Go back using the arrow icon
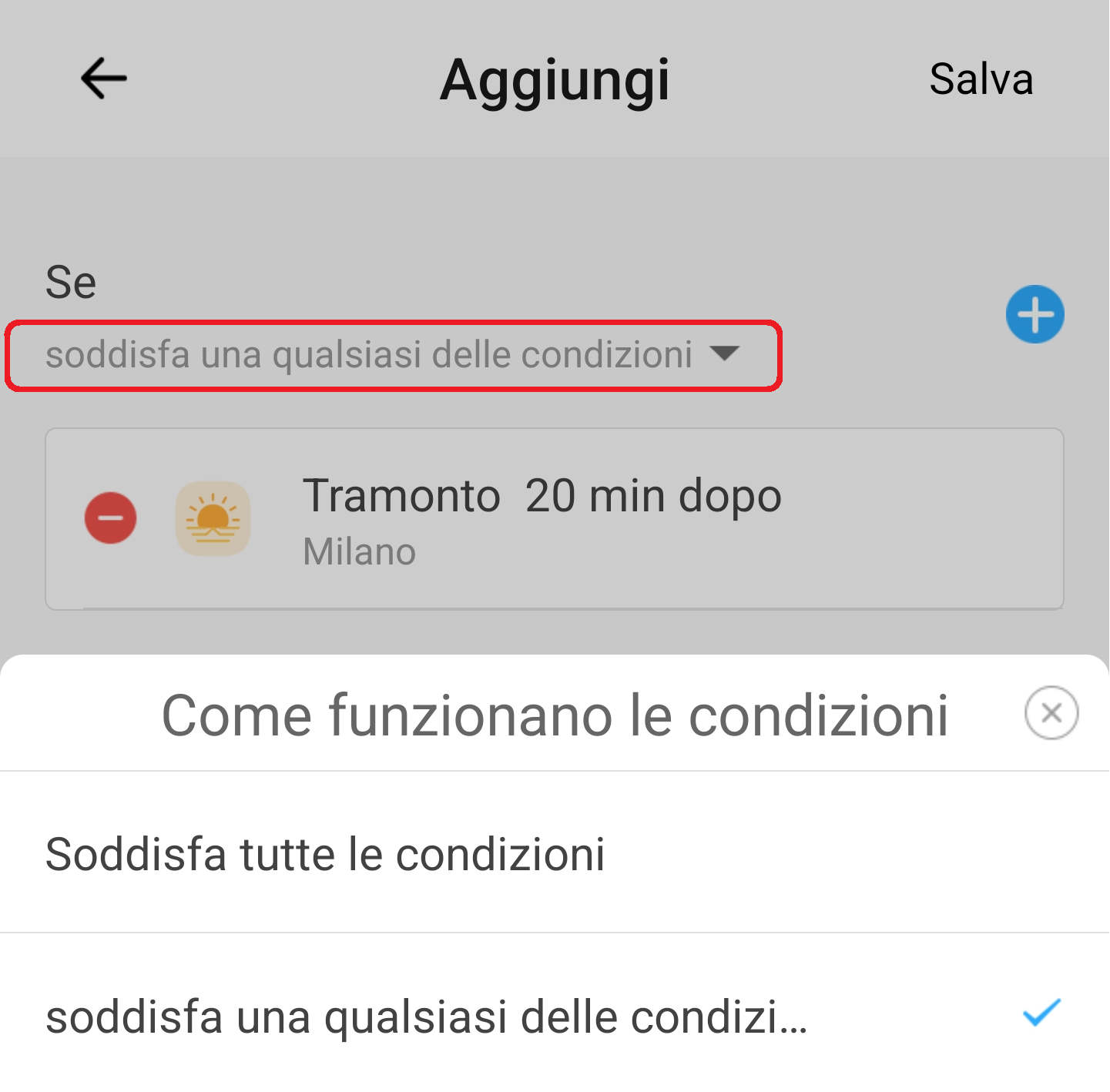1110x1092 pixels. (x=103, y=78)
